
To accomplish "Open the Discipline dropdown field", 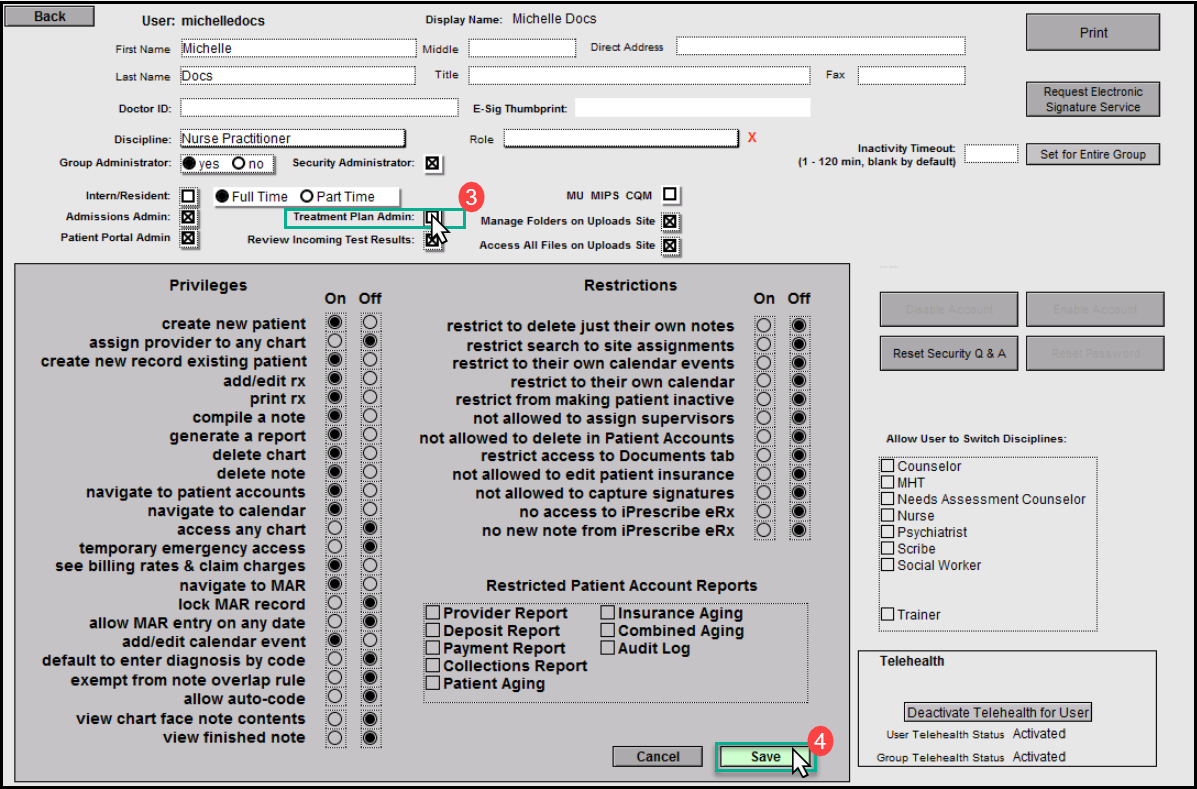I will tap(292, 138).
